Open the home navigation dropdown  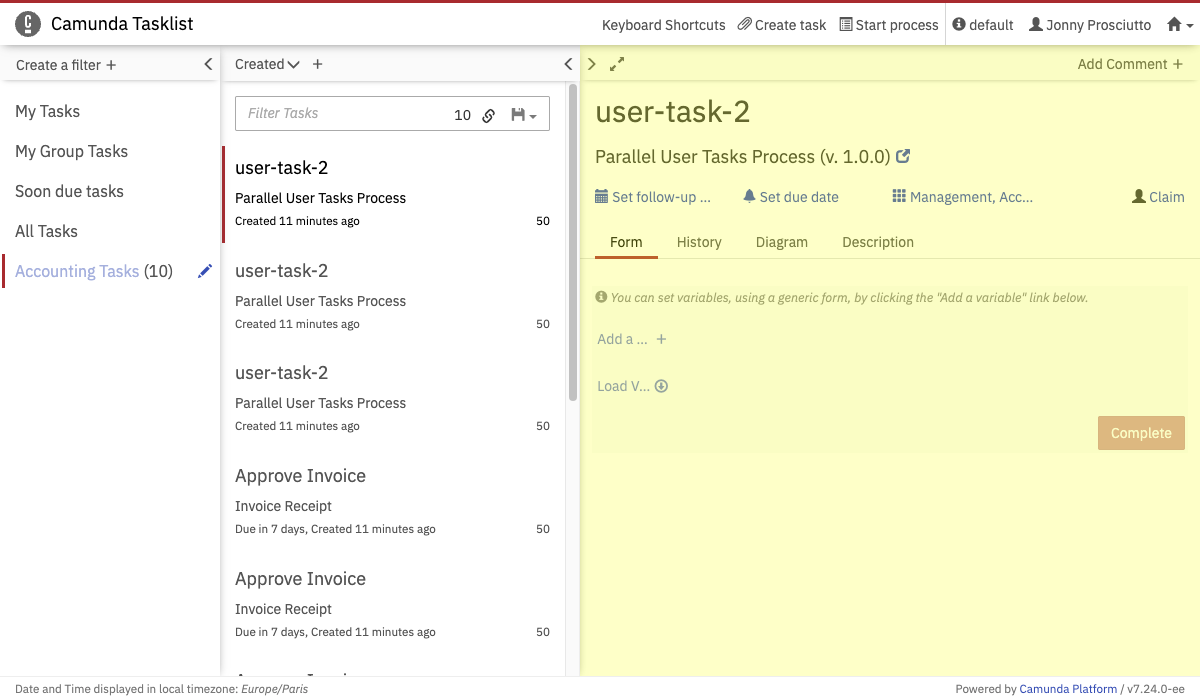tap(1180, 25)
